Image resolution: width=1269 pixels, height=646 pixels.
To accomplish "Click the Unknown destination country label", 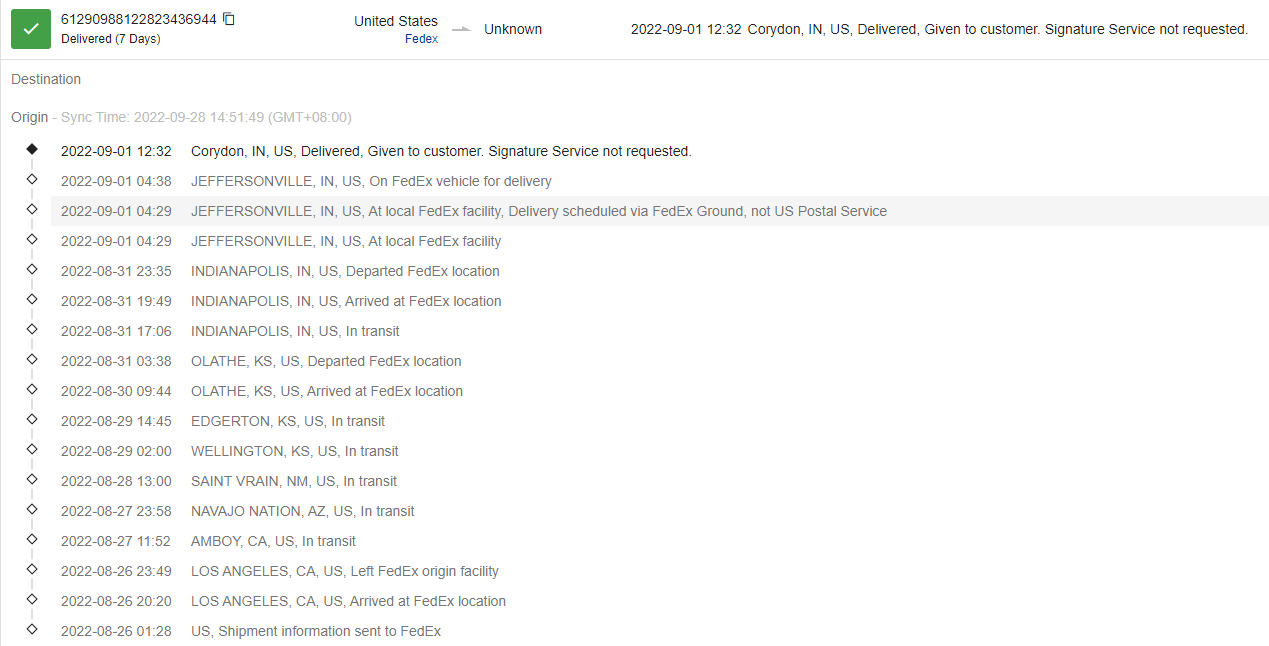I will coord(513,29).
